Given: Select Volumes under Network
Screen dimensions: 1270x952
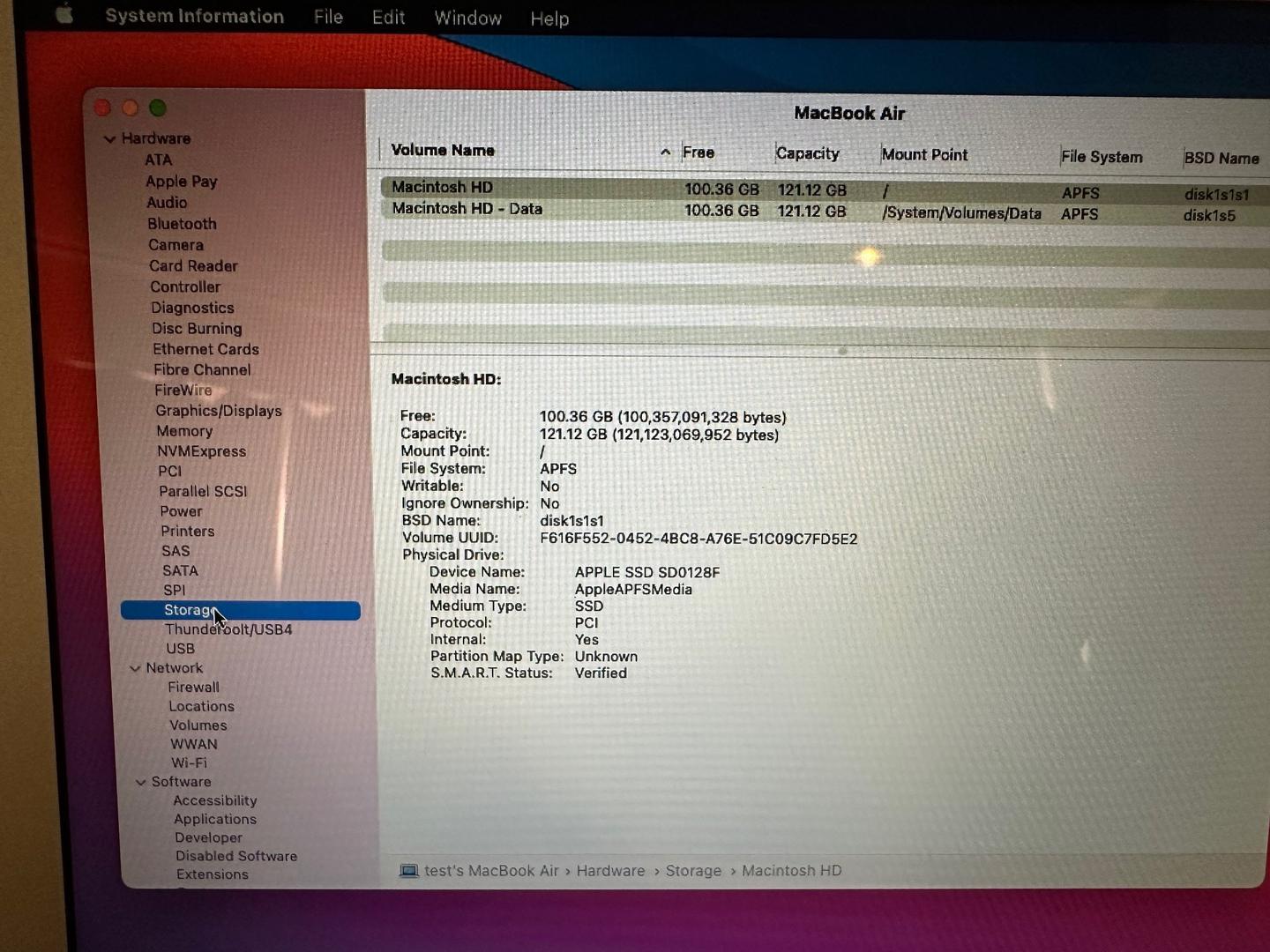Looking at the screenshot, I should click(x=198, y=725).
